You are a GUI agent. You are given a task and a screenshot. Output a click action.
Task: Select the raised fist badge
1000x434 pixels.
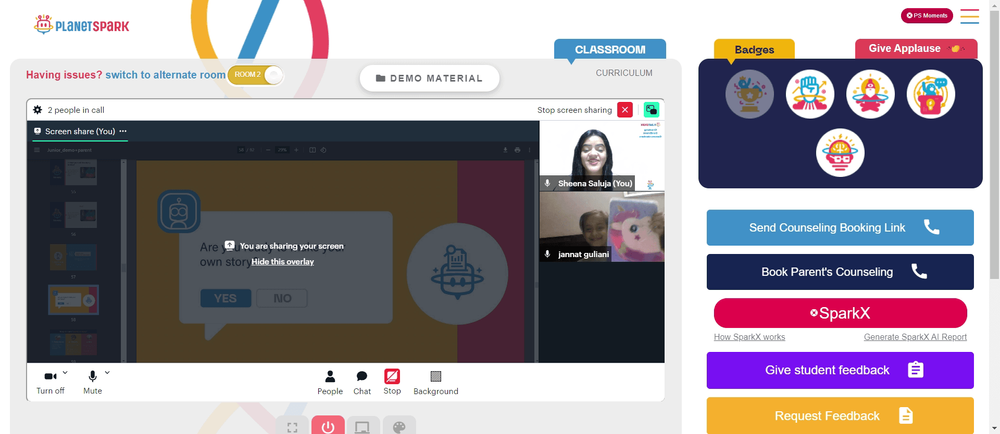810,94
